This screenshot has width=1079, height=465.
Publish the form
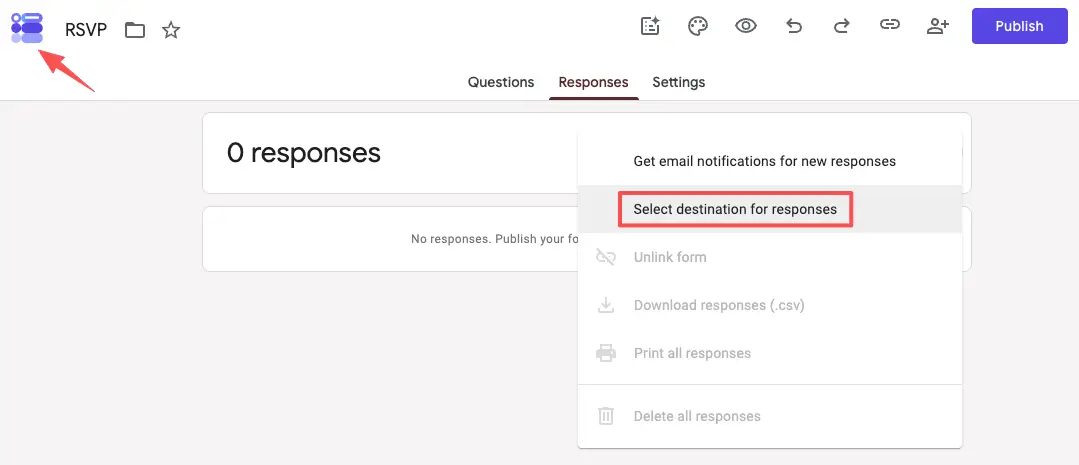point(1019,26)
